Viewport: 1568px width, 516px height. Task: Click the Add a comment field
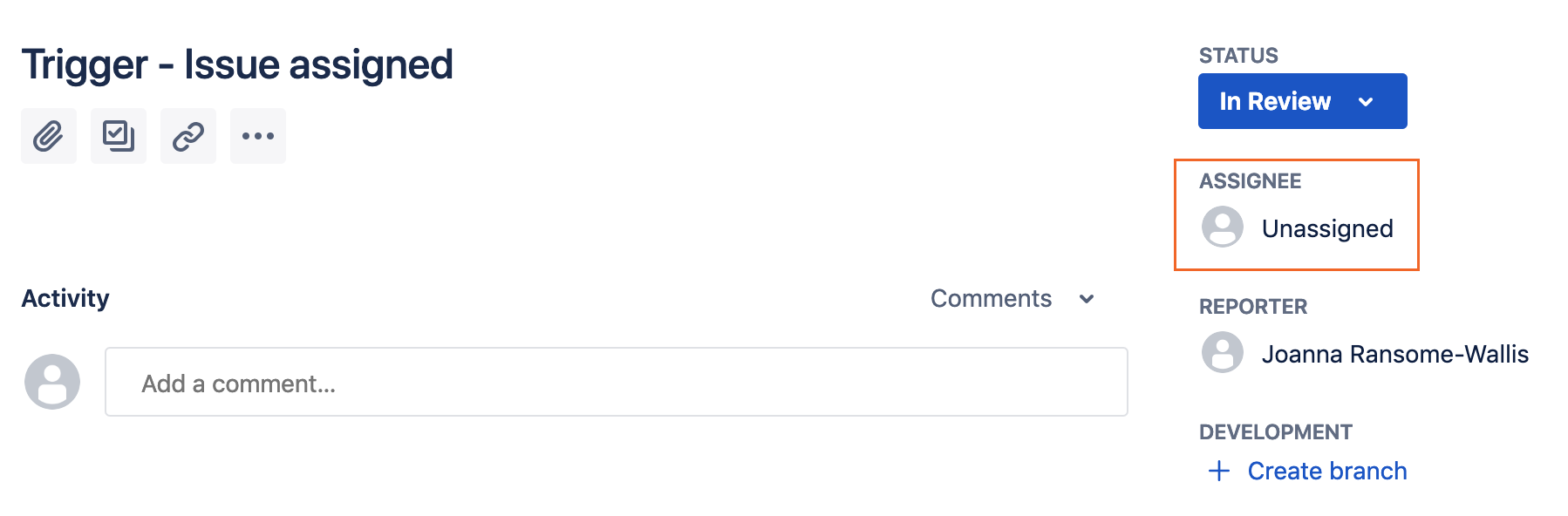click(617, 382)
